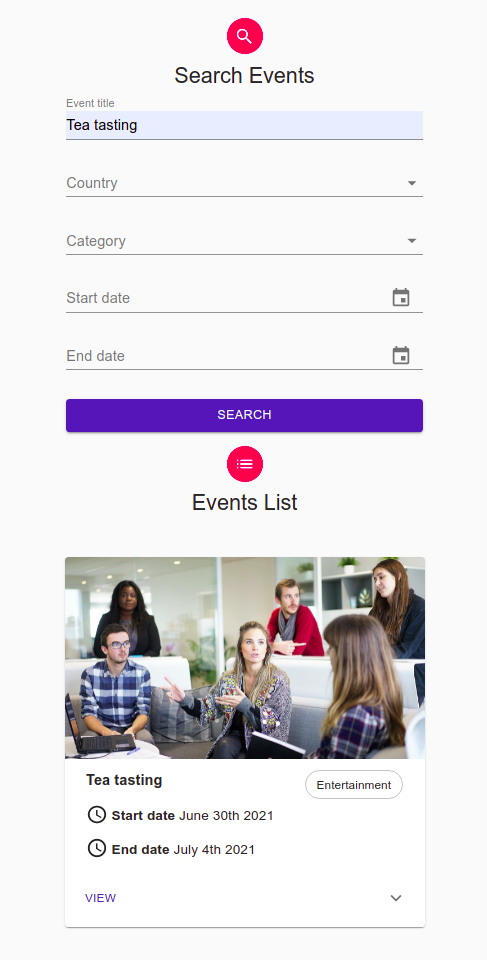Open the Category dropdown arrow
The width and height of the screenshot is (487, 960).
[412, 241]
